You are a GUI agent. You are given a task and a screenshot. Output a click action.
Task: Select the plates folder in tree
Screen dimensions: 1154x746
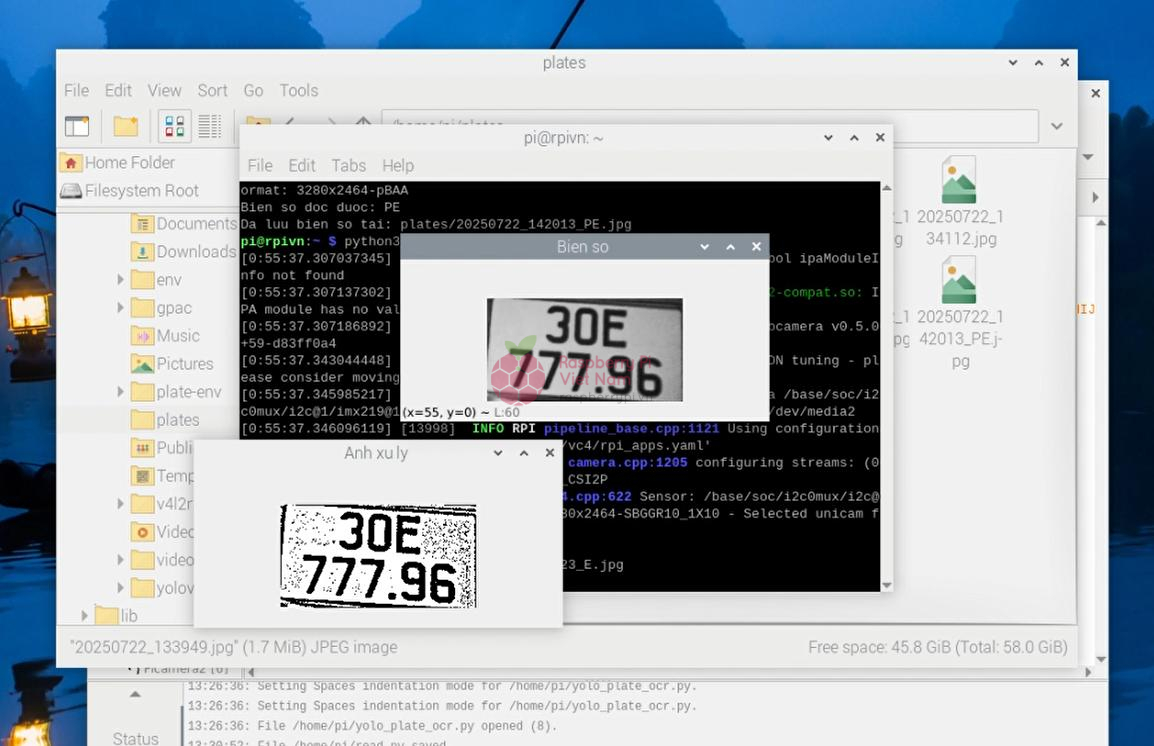pos(177,420)
